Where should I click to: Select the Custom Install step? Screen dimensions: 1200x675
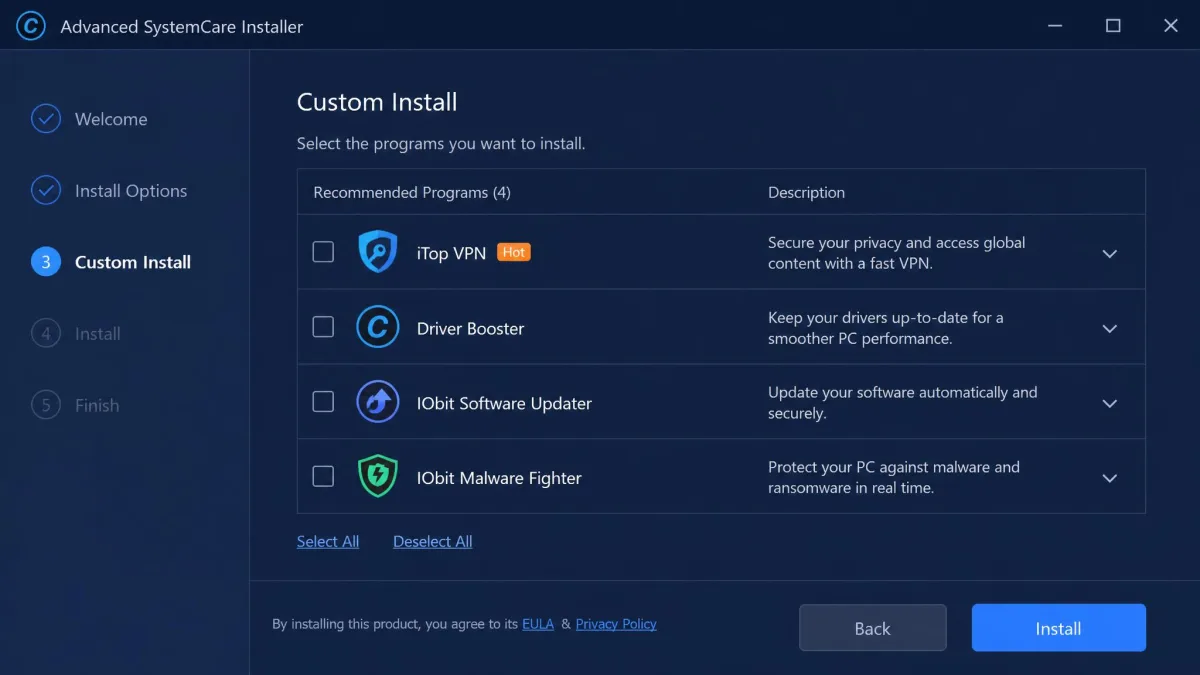133,262
